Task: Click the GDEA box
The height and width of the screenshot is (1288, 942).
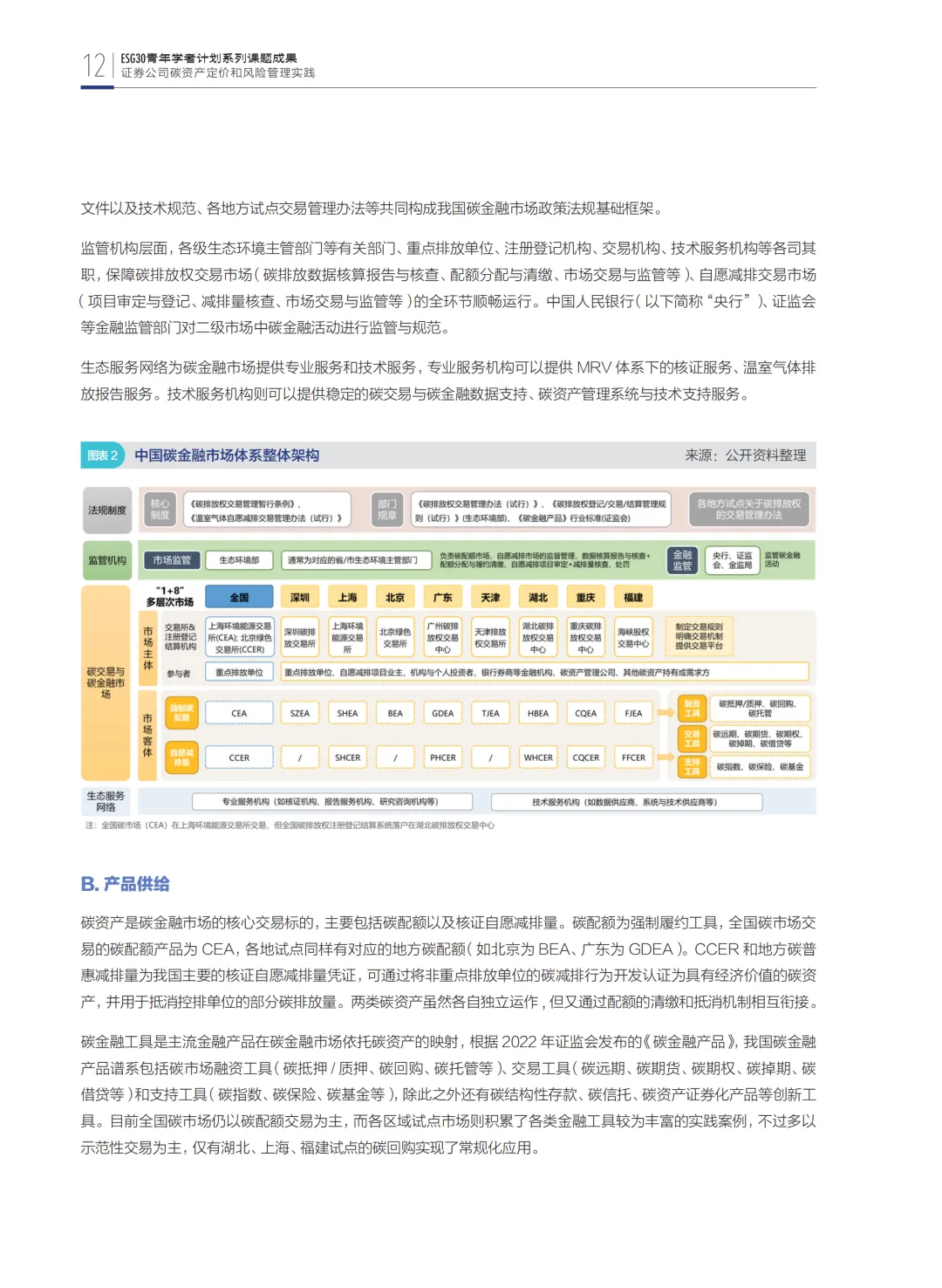Action: [443, 713]
